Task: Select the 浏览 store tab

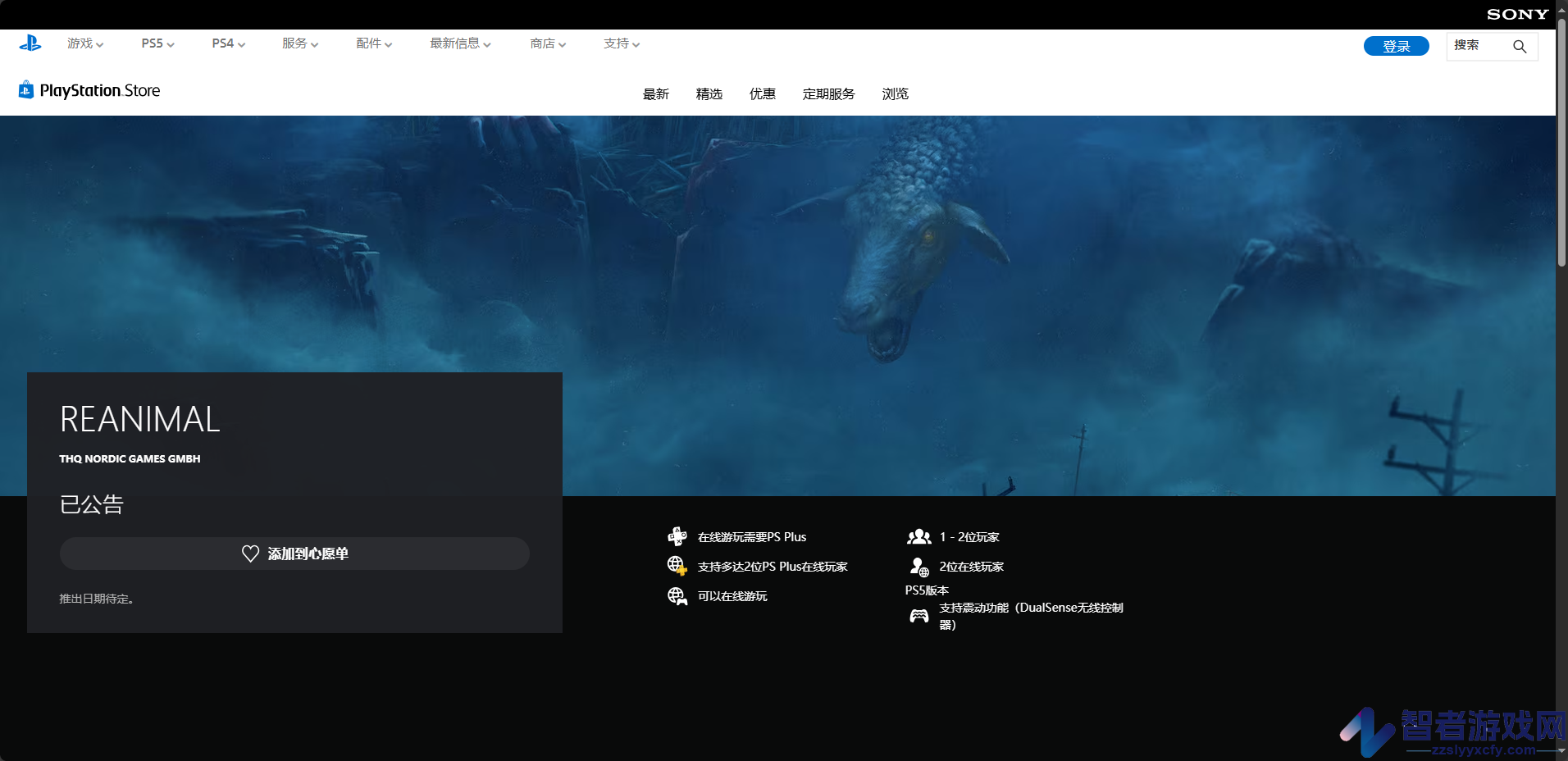Action: pos(896,93)
